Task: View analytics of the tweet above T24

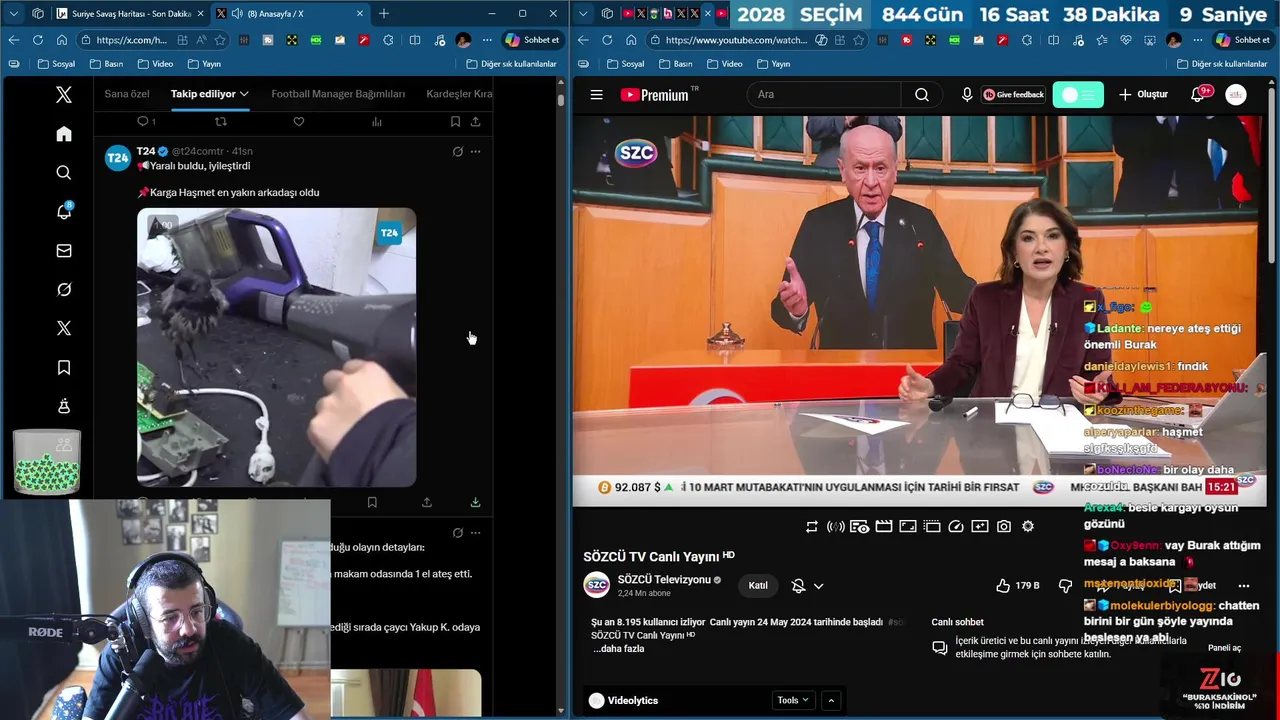Action: [376, 121]
